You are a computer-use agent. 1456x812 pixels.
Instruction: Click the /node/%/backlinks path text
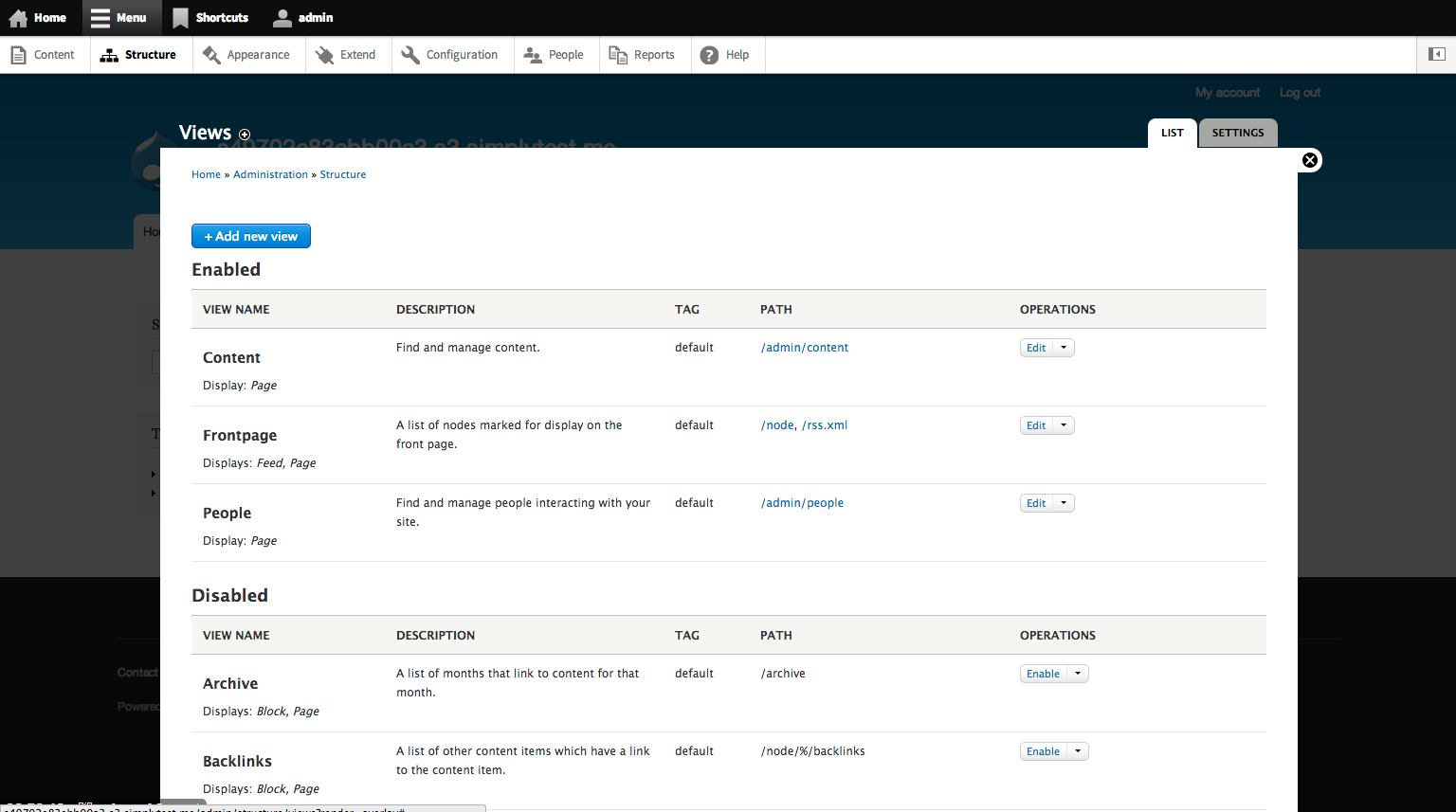[812, 751]
